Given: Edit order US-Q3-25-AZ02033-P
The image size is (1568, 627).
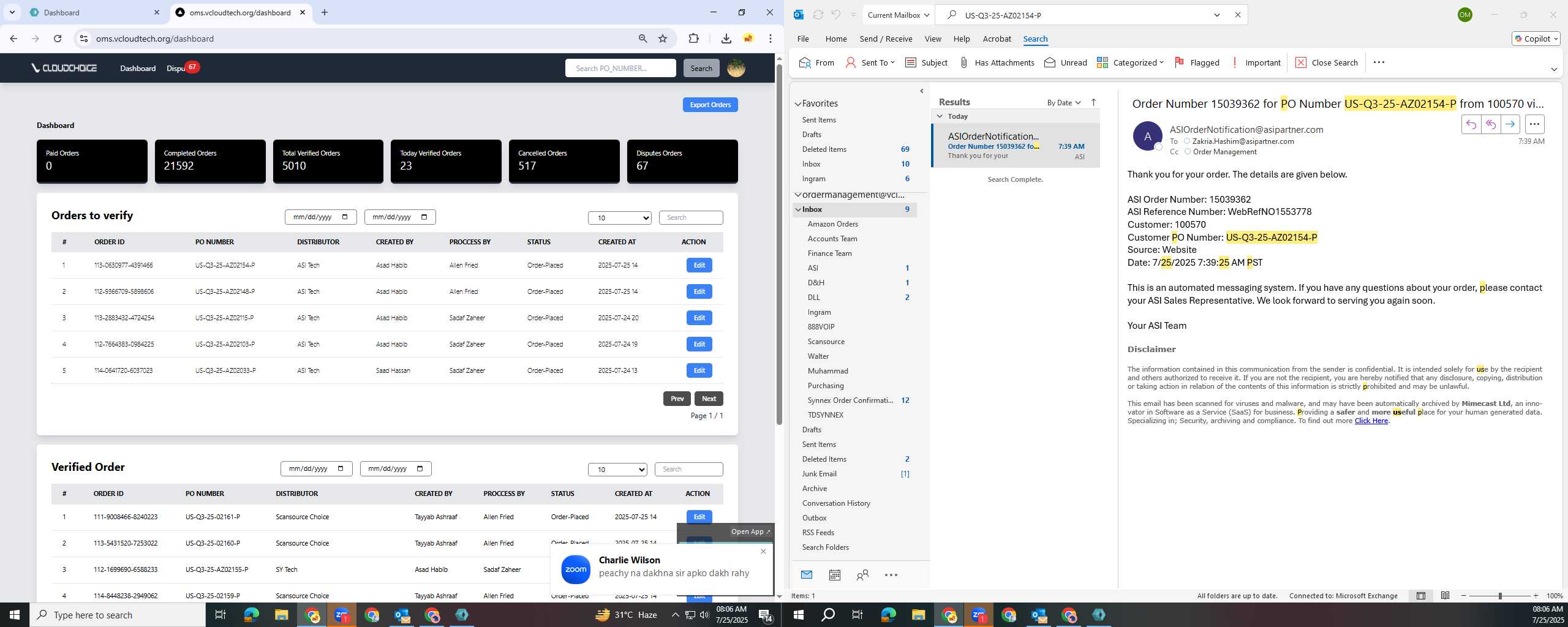Looking at the screenshot, I should click(x=699, y=370).
